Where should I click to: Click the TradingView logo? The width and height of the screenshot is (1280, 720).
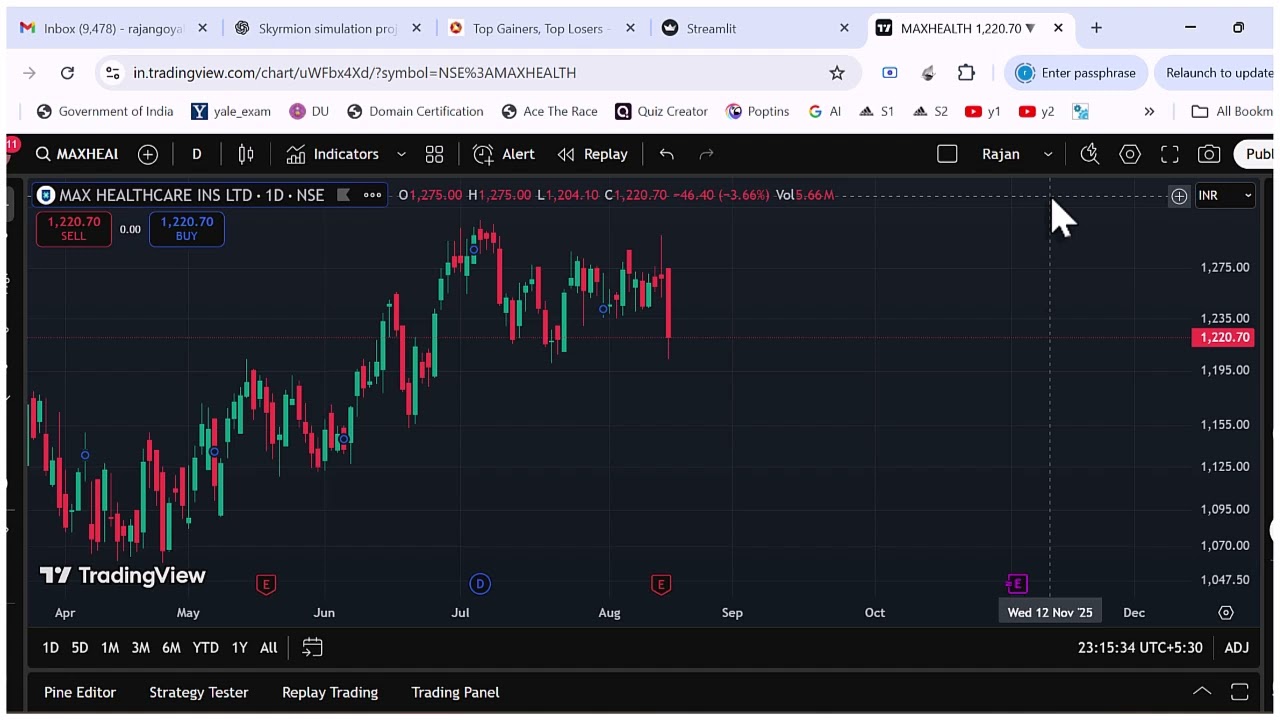click(122, 575)
